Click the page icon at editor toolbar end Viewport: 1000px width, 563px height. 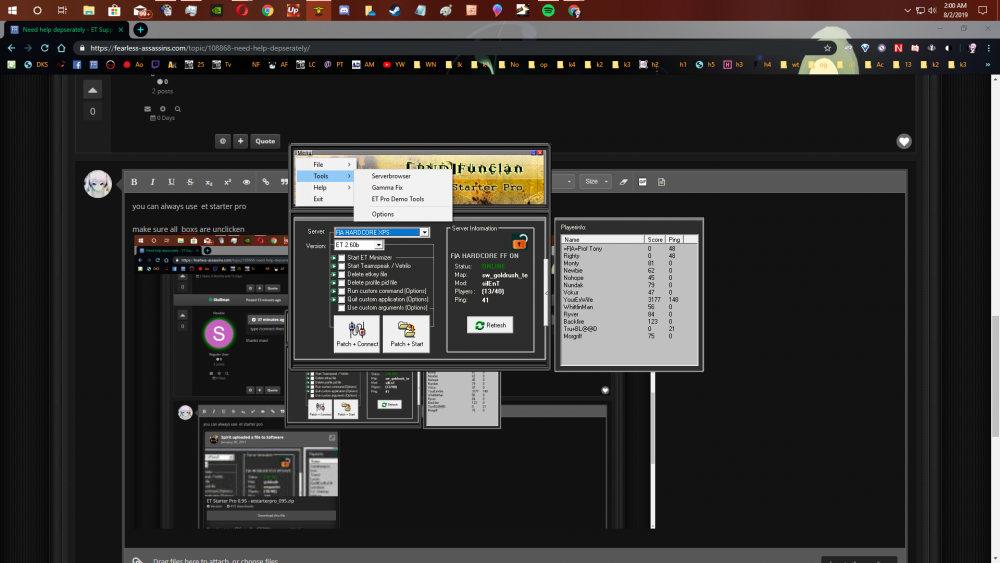[x=661, y=182]
